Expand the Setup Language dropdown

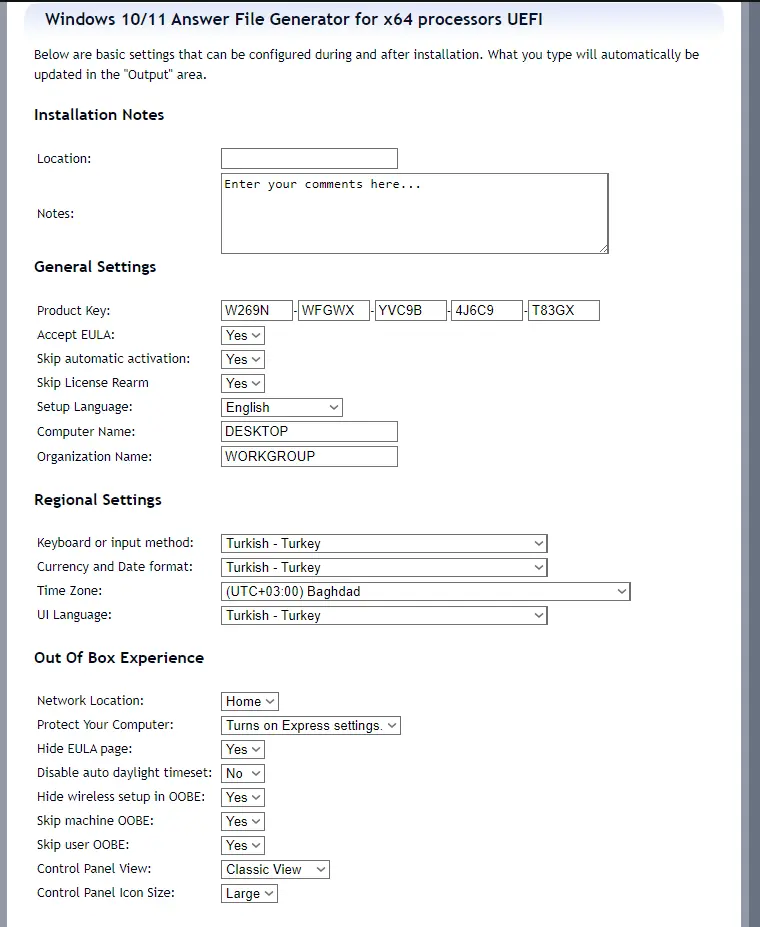pyautogui.click(x=282, y=407)
